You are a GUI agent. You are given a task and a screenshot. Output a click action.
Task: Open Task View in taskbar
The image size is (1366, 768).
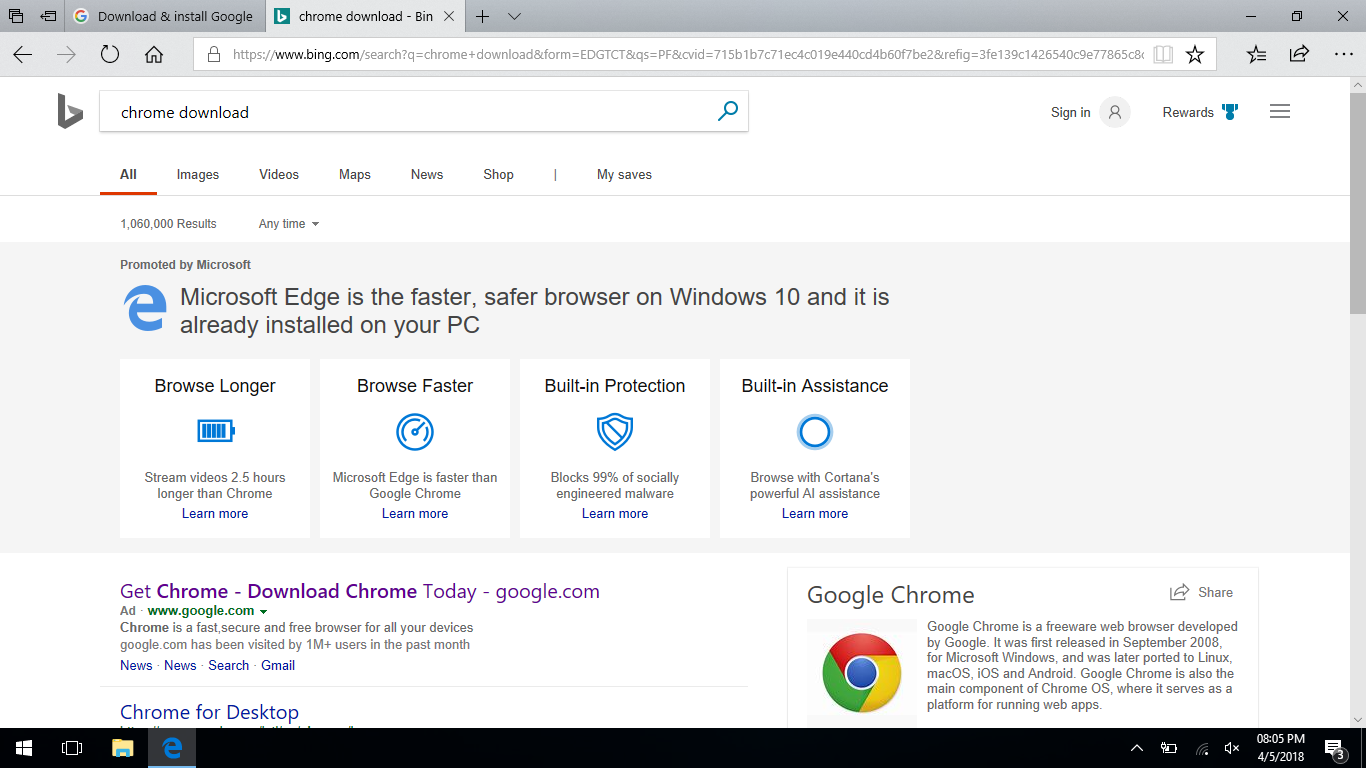point(72,747)
